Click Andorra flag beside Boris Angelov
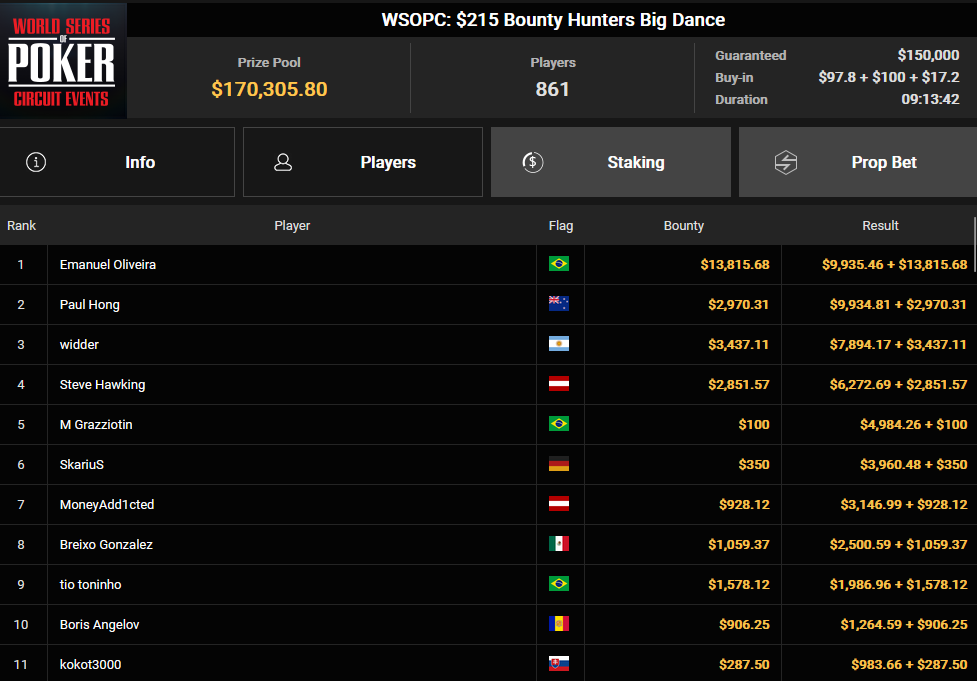977x681 pixels. coord(559,624)
